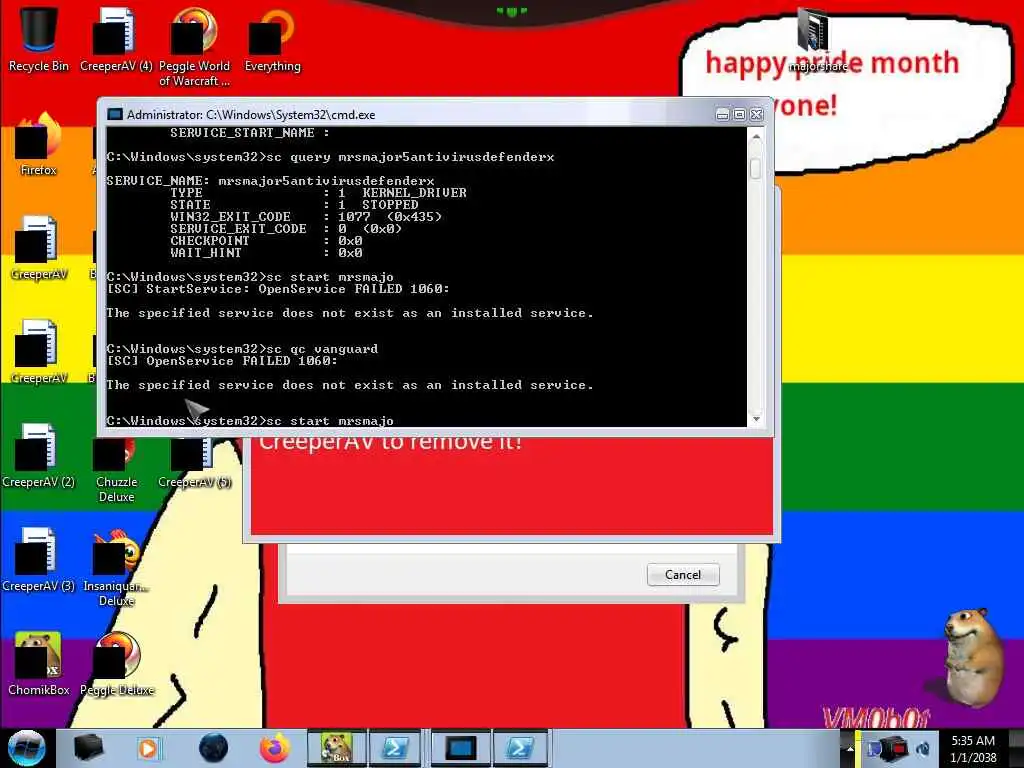The height and width of the screenshot is (768, 1024).
Task: Launch Peggle World of Warcraft shortcut
Action: [194, 46]
